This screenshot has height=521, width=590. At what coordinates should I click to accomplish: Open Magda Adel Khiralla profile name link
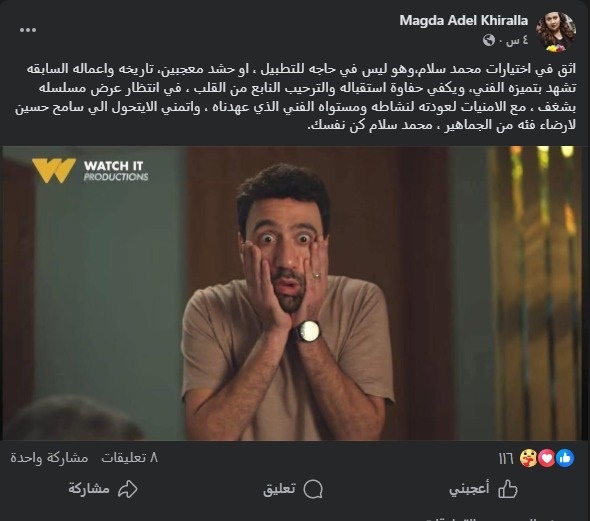click(x=464, y=20)
